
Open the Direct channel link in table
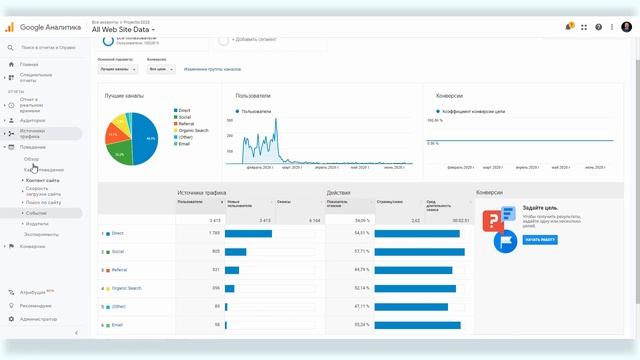[x=118, y=233]
